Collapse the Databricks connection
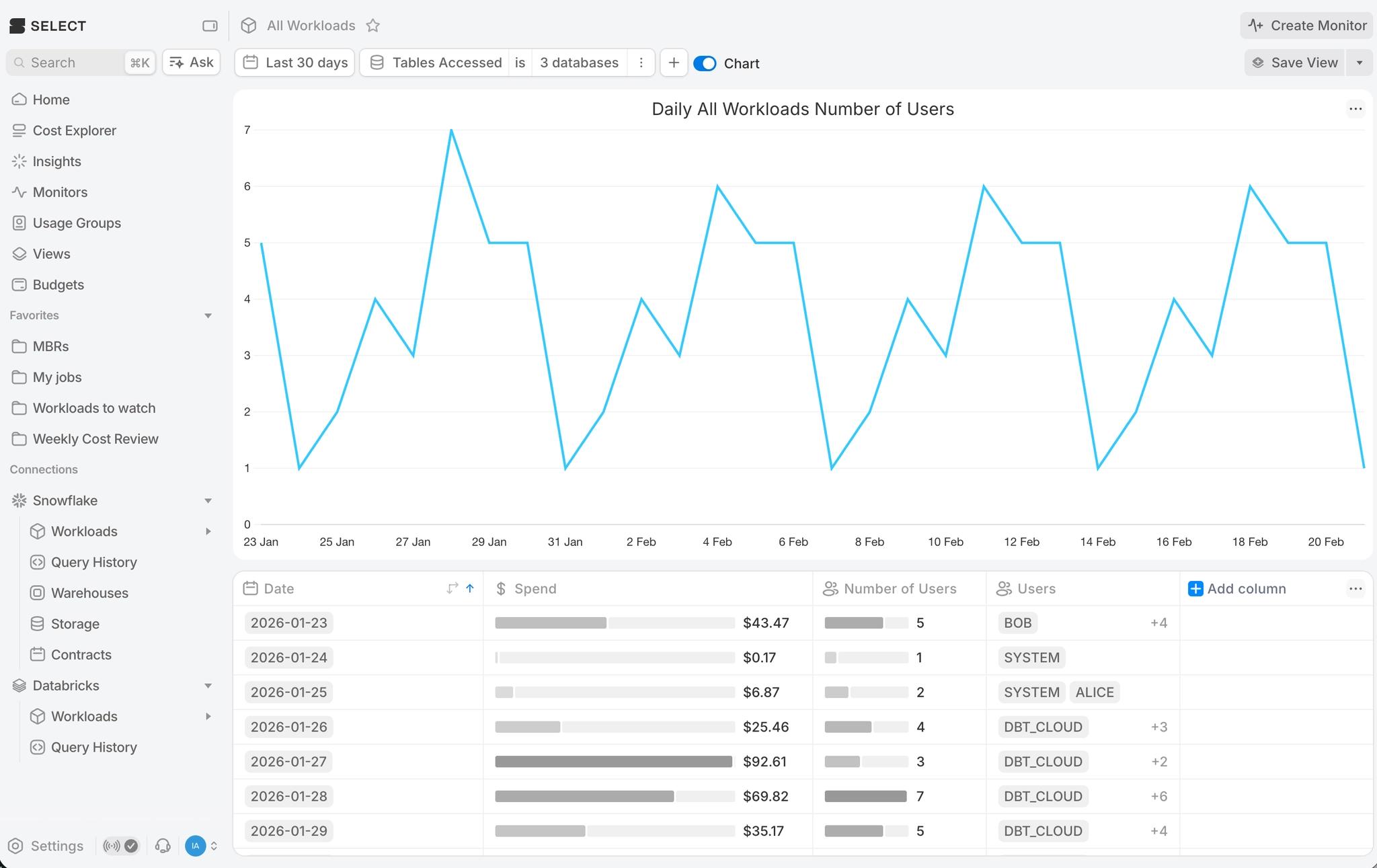The image size is (1377, 868). coord(208,686)
